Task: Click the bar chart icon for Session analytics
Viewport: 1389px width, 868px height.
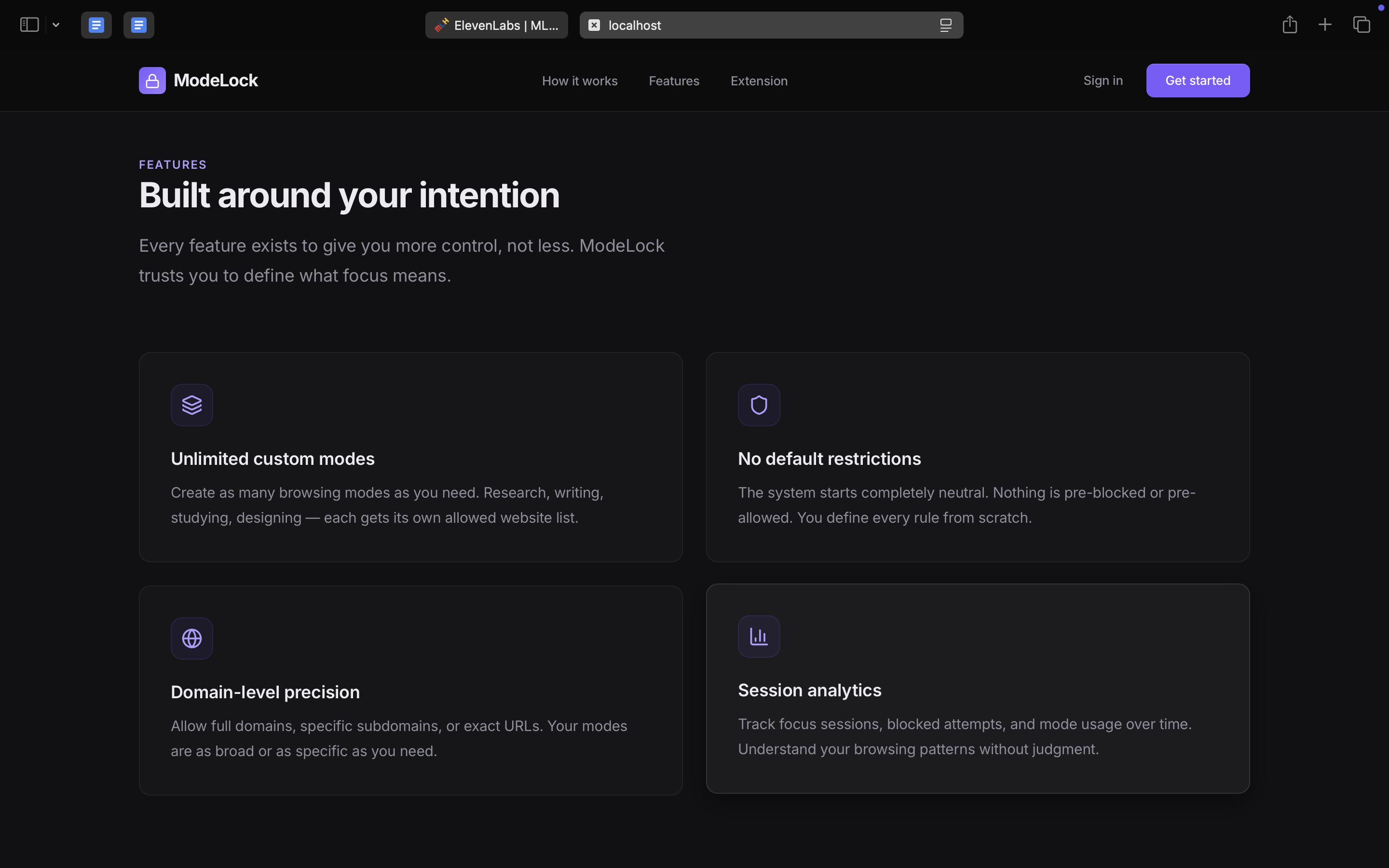Action: (x=759, y=637)
